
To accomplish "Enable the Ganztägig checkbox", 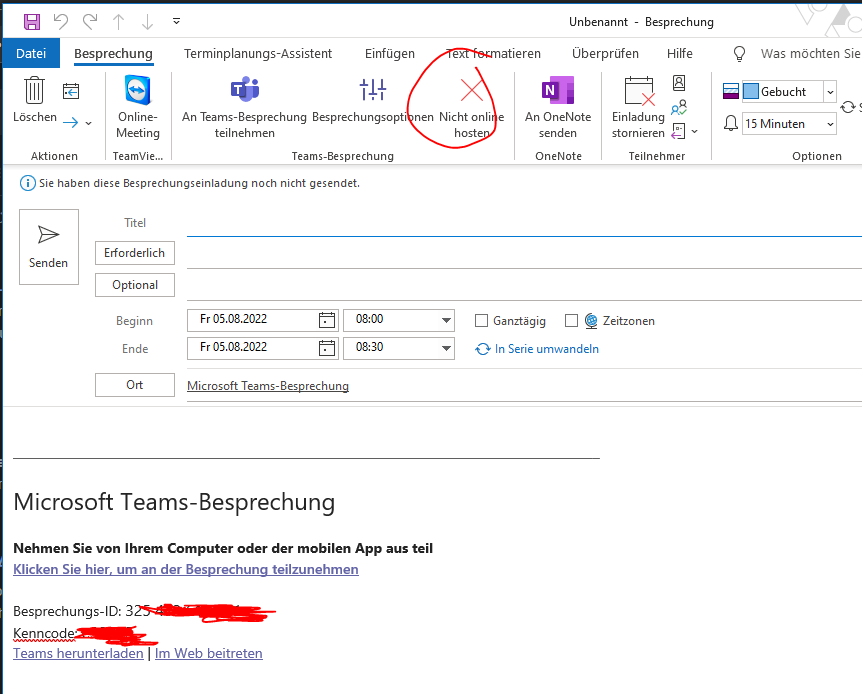I will 481,321.
